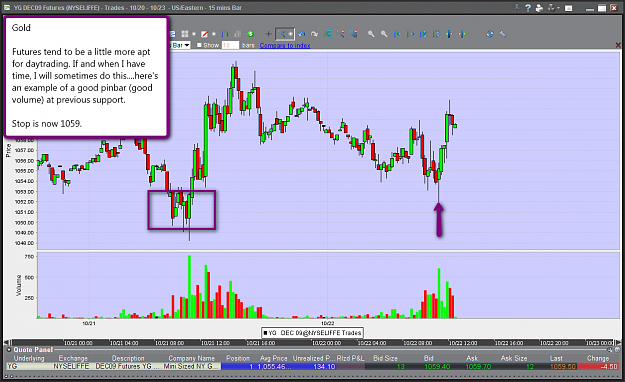Viewport: 625px width, 382px height.
Task: Click the Bid Size column header
Action: point(385,358)
